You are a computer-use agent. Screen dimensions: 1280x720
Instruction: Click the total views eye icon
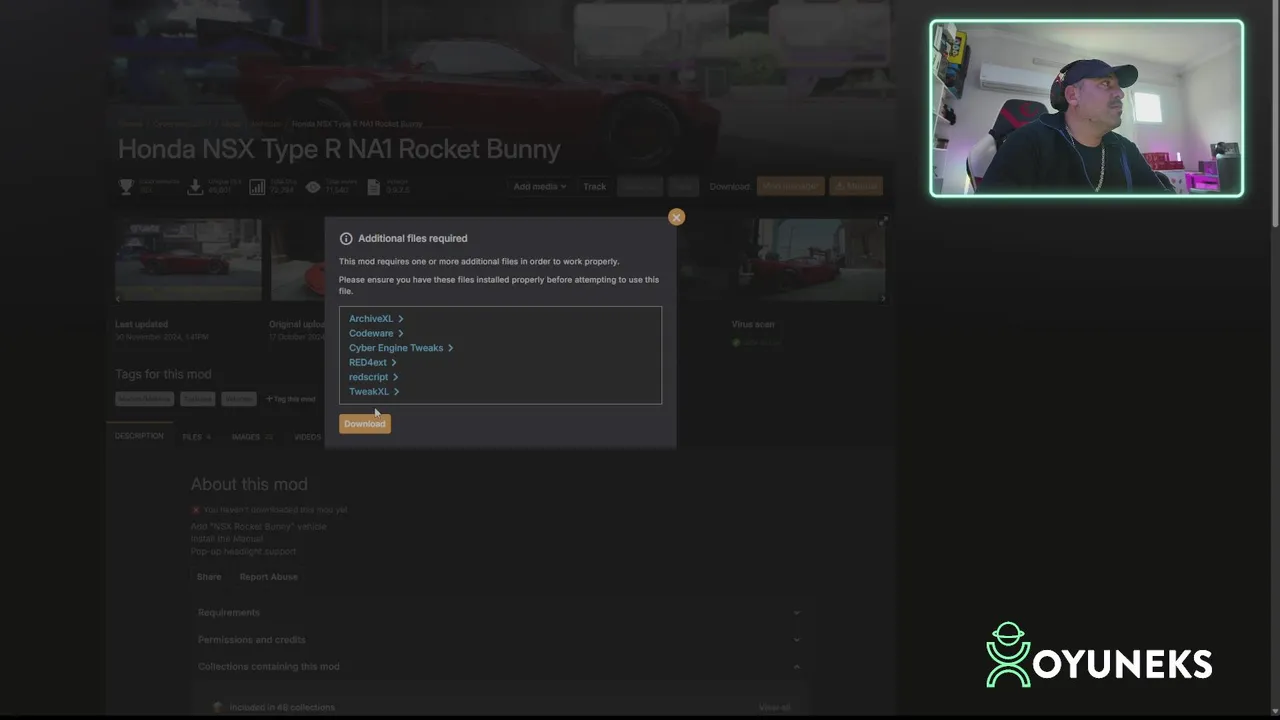tap(313, 187)
